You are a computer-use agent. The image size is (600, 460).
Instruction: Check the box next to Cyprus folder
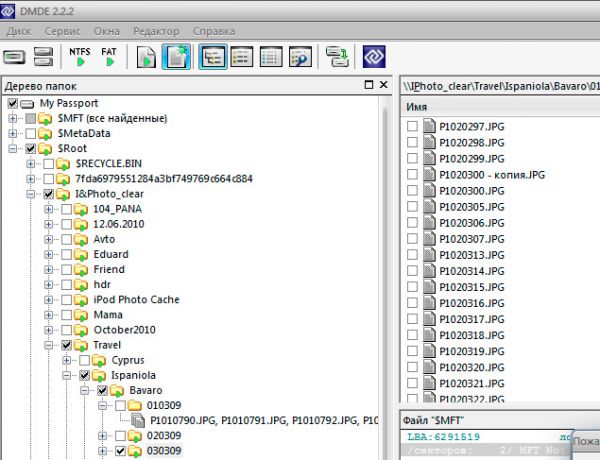click(84, 360)
